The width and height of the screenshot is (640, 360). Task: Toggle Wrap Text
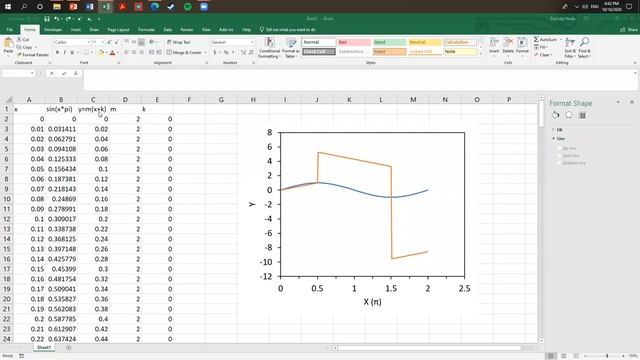179,42
